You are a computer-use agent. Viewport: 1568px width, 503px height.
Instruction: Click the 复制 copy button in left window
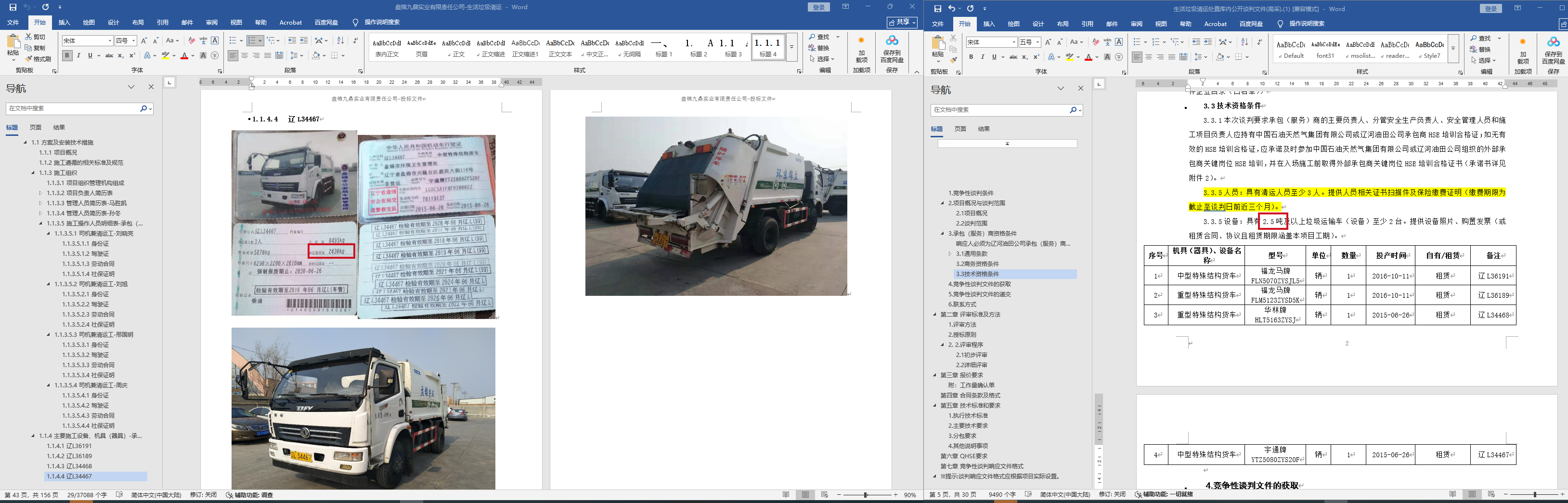(35, 48)
